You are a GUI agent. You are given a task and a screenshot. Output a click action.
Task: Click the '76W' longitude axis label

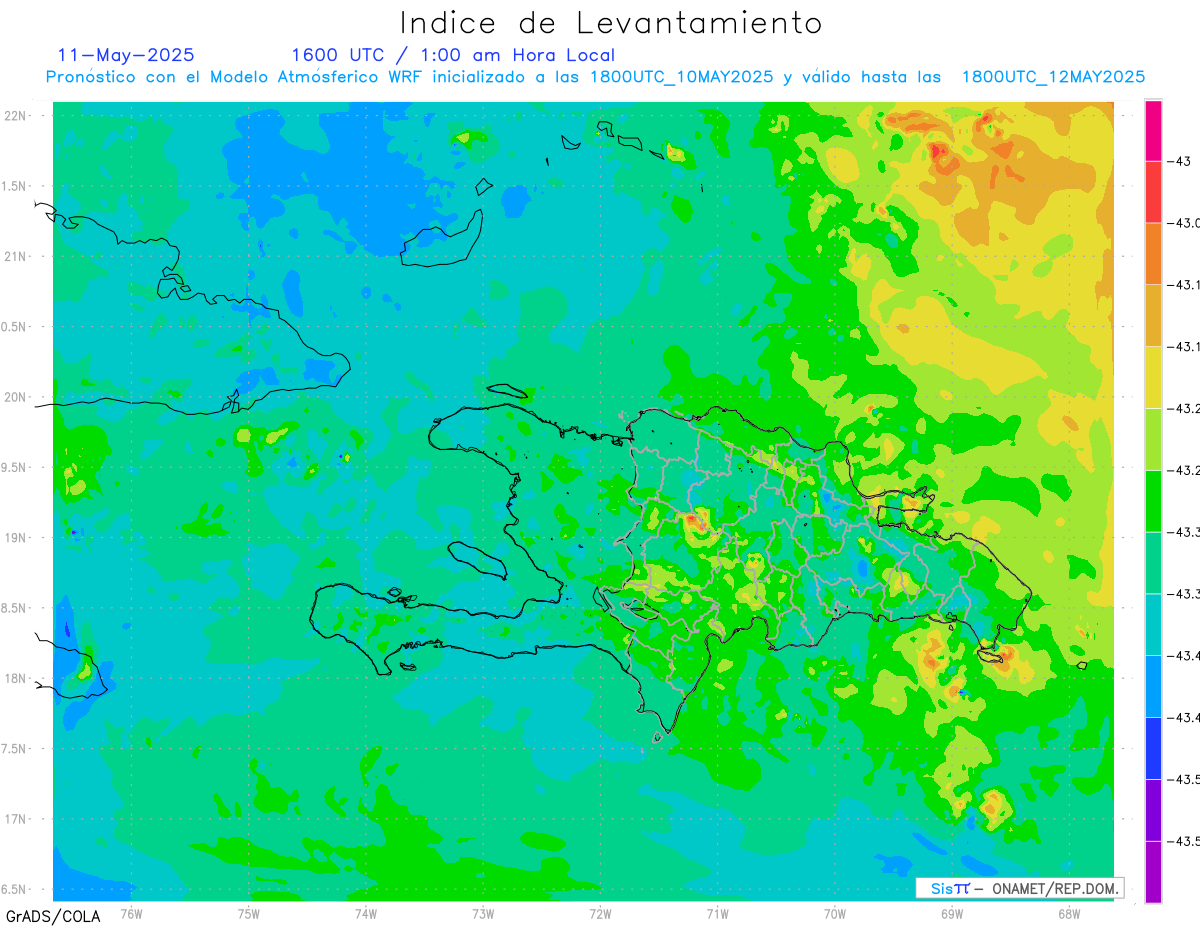click(x=131, y=913)
